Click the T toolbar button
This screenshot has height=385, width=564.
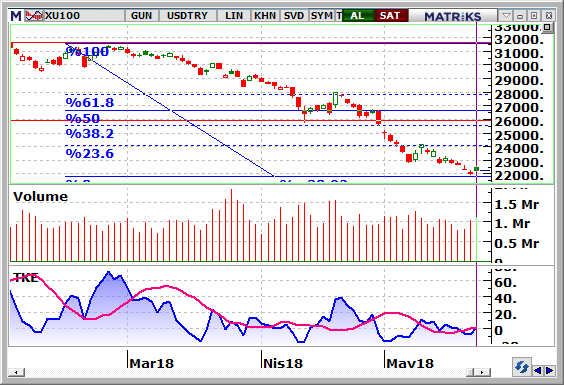pos(339,16)
